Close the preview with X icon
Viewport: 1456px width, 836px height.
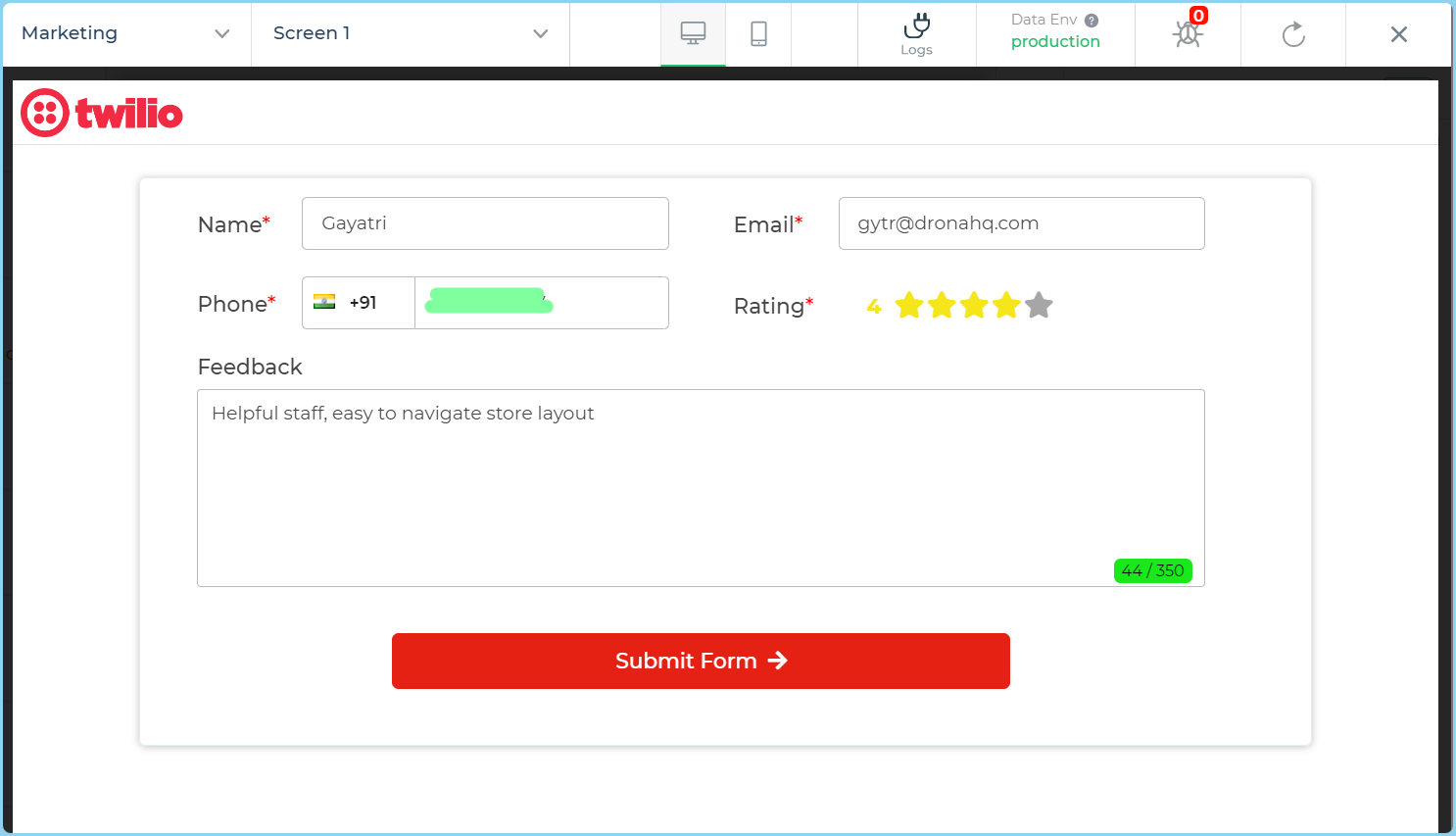[x=1398, y=34]
